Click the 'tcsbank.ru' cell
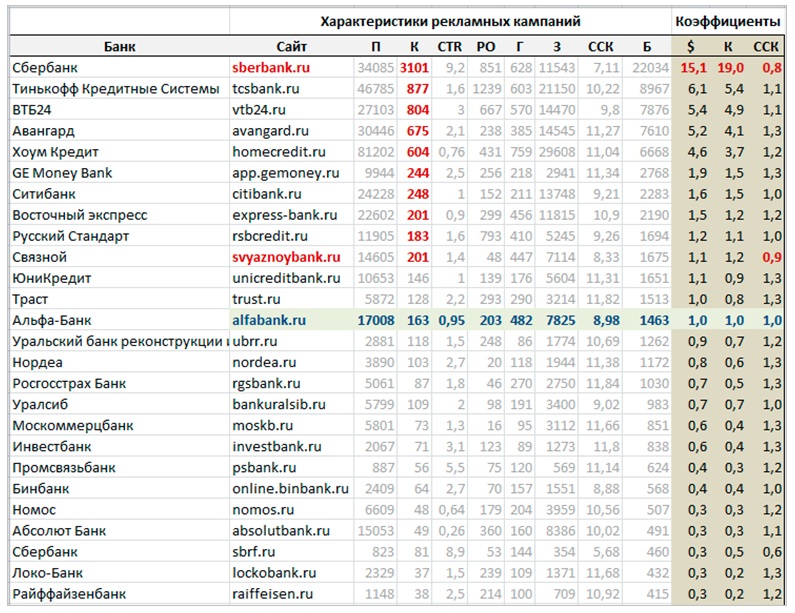The image size is (795, 613). 292,89
